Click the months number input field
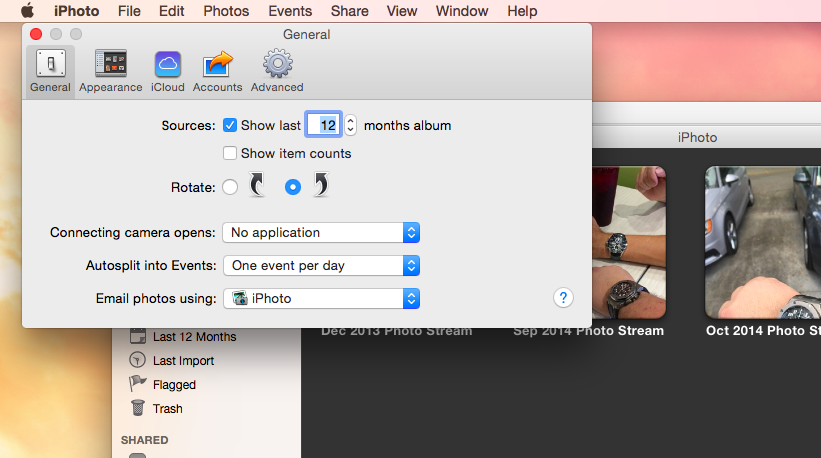The image size is (821, 458). pos(324,125)
